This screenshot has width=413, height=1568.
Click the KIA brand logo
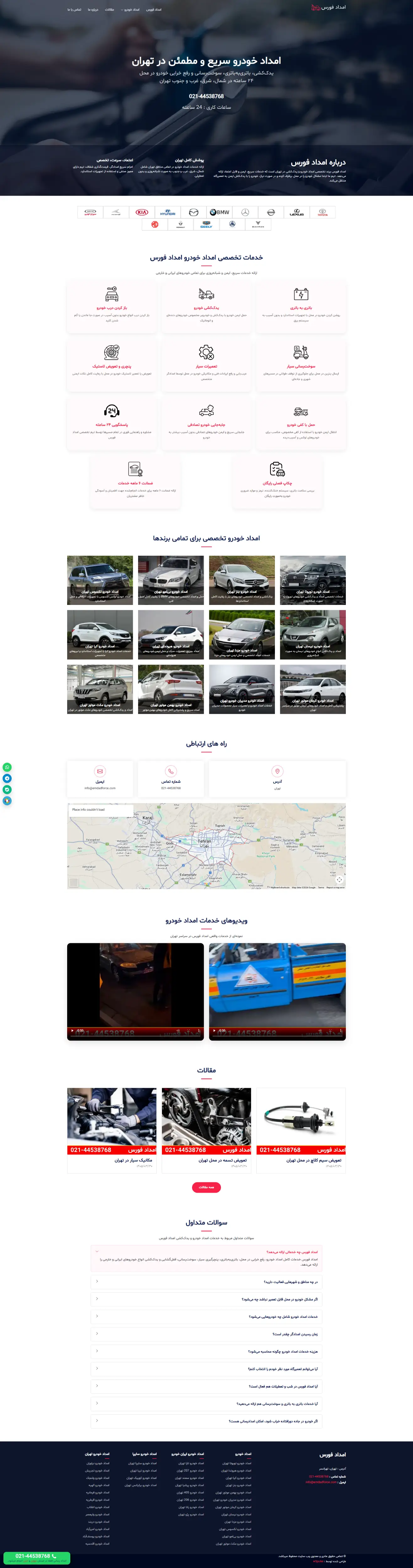[x=142, y=212]
